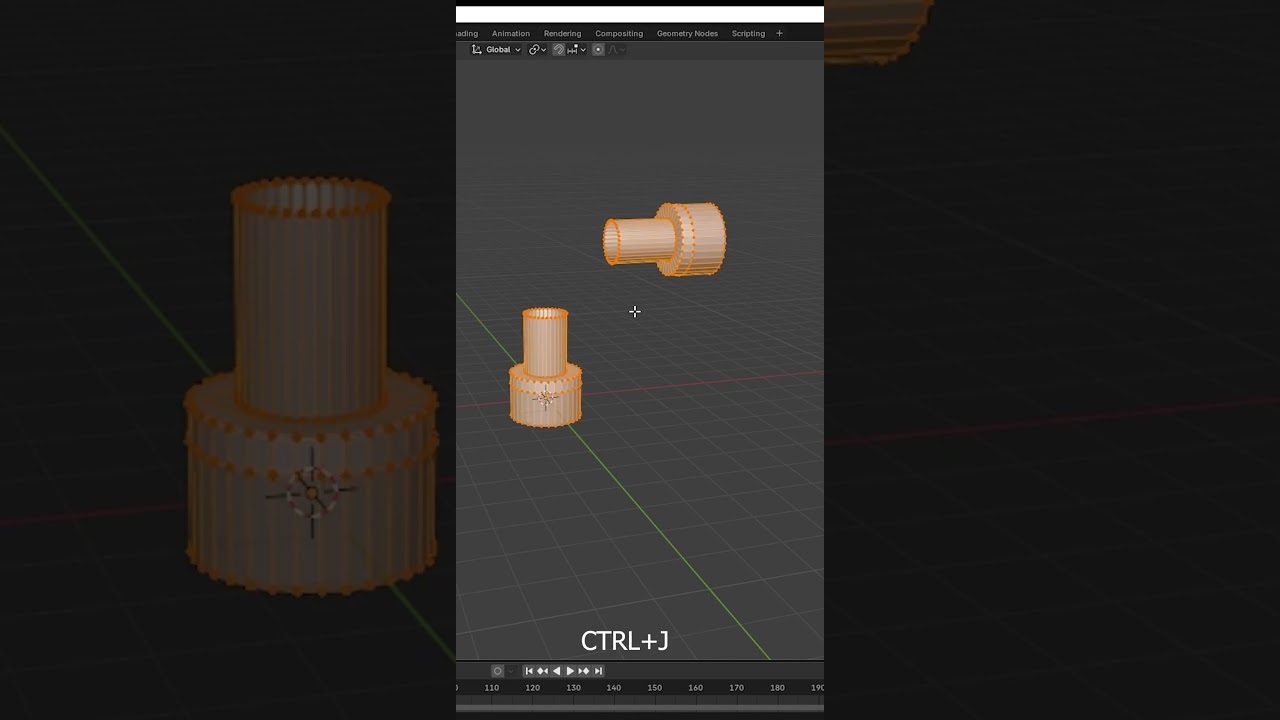This screenshot has height=720, width=1280.
Task: Play the animation in reverse
Action: click(x=557, y=671)
